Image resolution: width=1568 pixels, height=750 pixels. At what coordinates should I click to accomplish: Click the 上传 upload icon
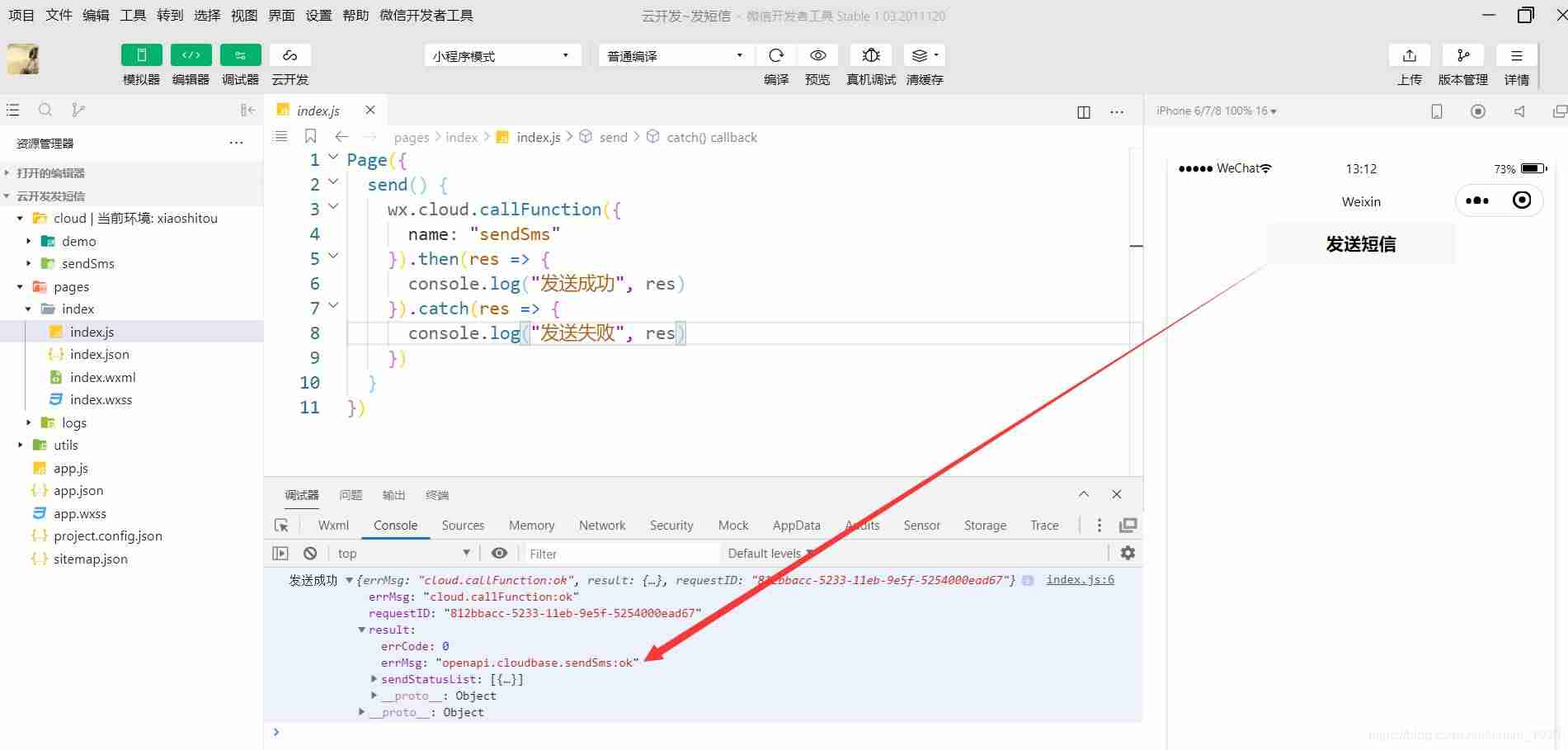pos(1410,55)
